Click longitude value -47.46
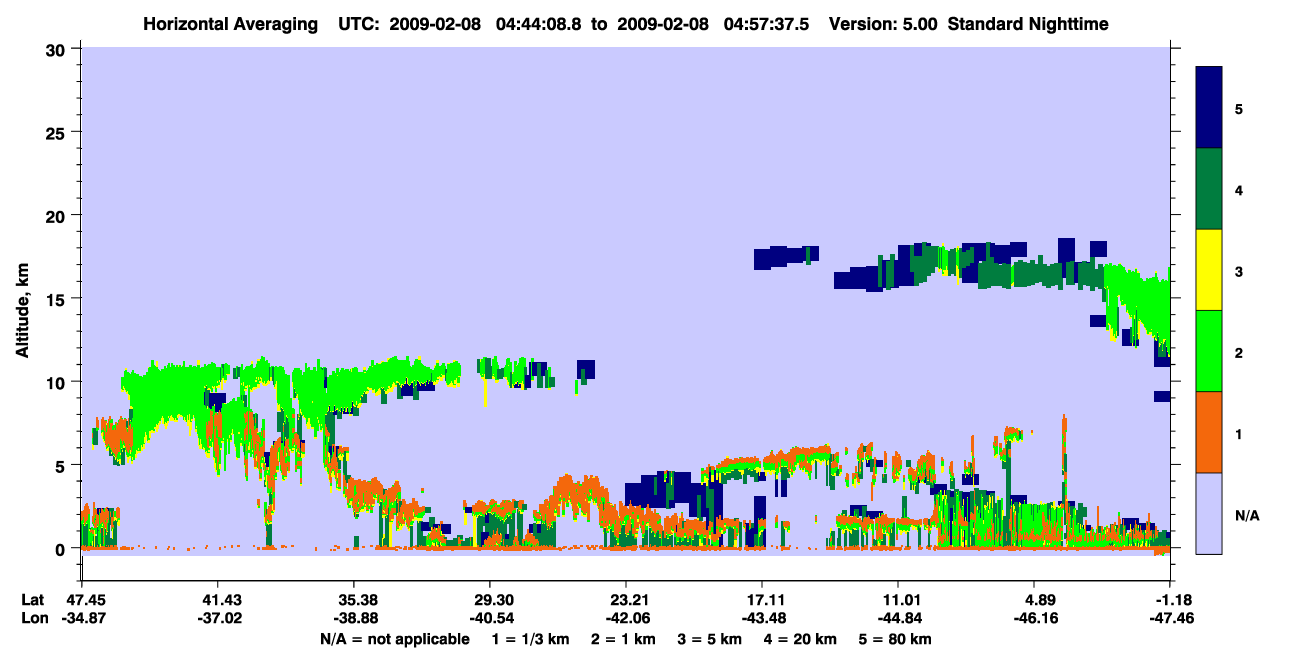Screen dimensions: 1300x667 click(1170, 619)
